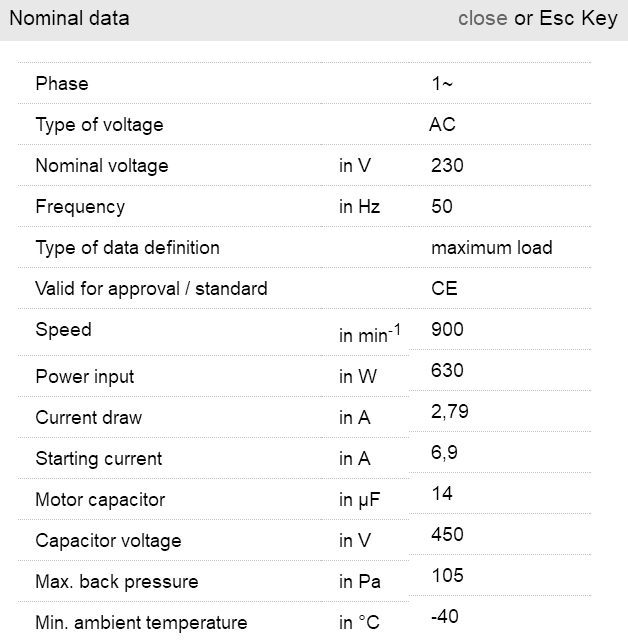Click the Frequency row label
Screen dimensions: 628x644
80,207
